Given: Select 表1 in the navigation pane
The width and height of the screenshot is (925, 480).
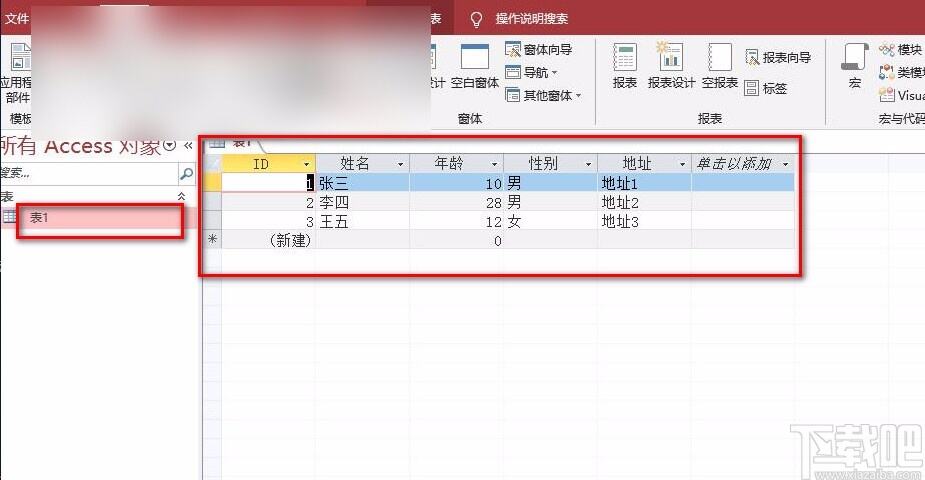Looking at the screenshot, I should 98,218.
